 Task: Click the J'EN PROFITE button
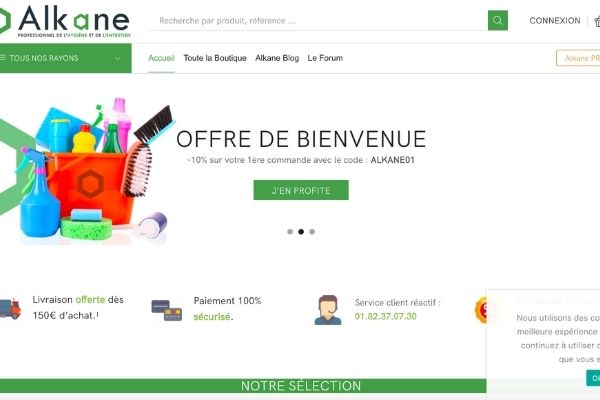point(301,190)
